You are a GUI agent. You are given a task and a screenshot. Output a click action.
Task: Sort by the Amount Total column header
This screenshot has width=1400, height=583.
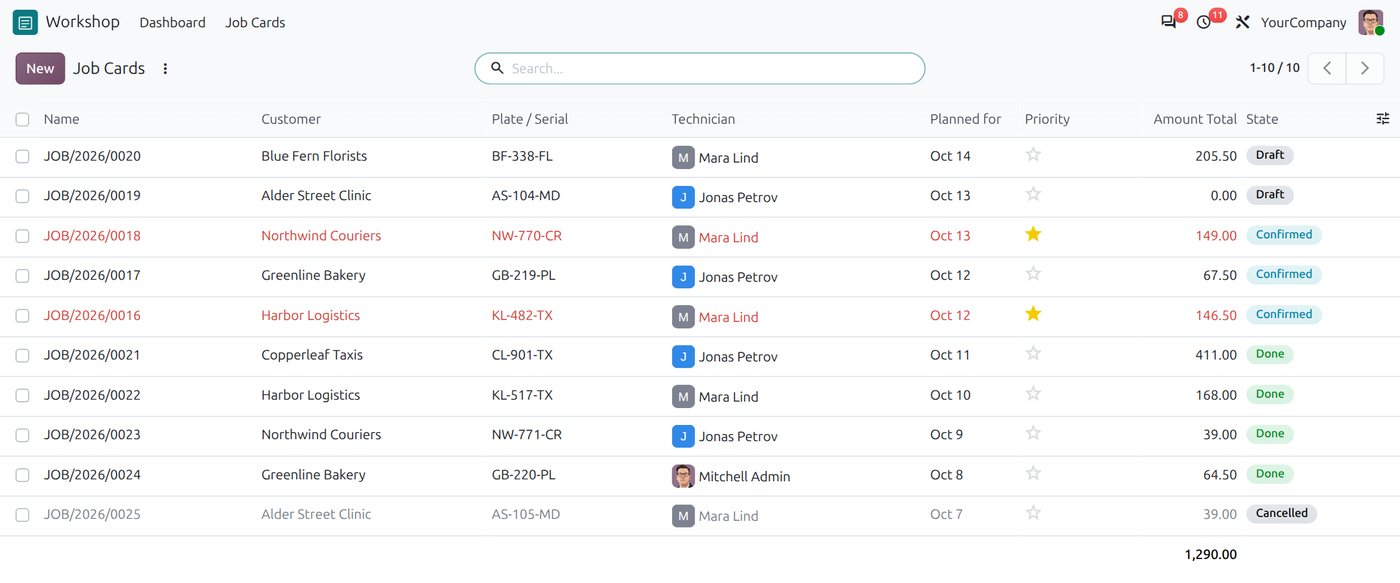click(x=1195, y=119)
